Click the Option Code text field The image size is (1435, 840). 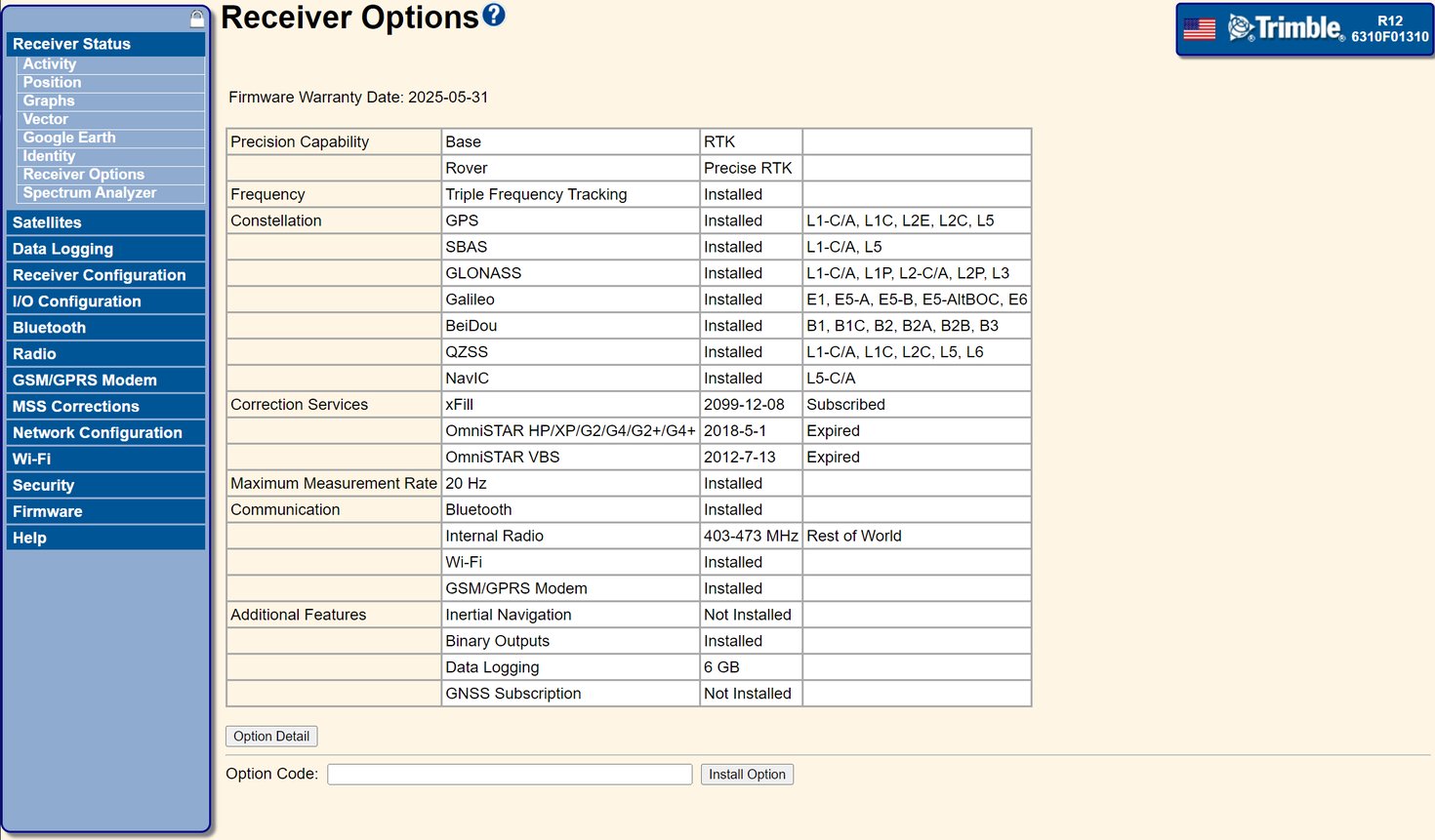pos(509,775)
